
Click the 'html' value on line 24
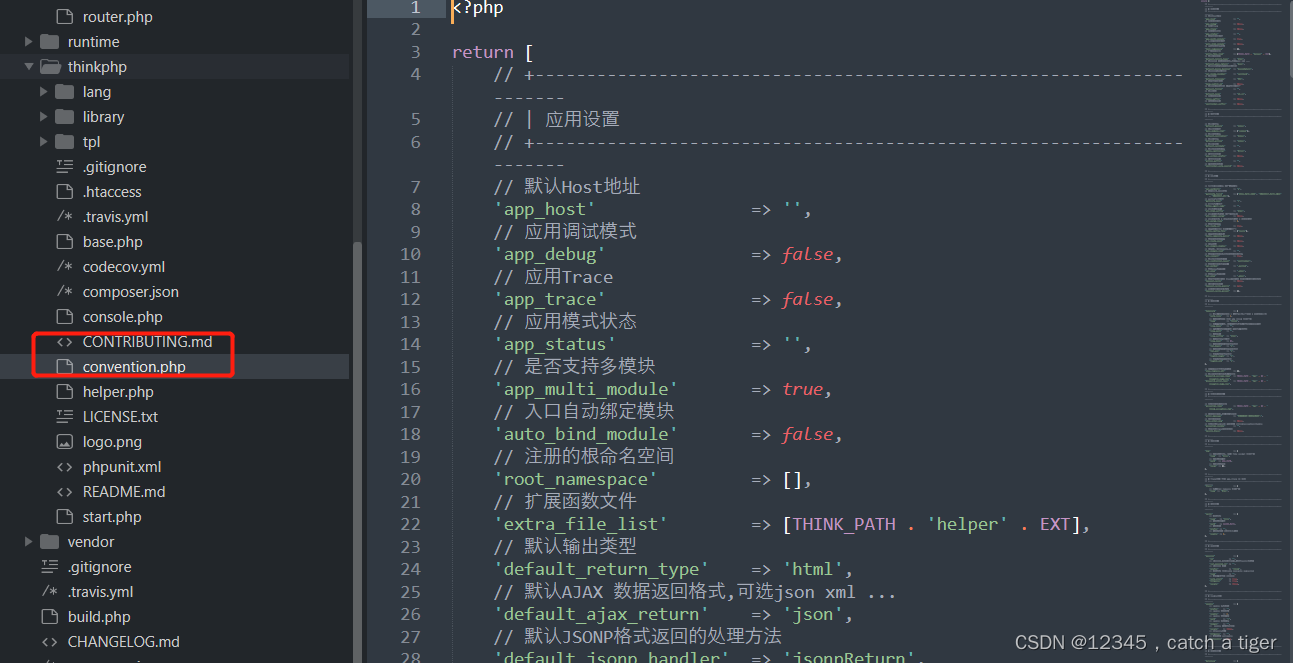coord(813,570)
